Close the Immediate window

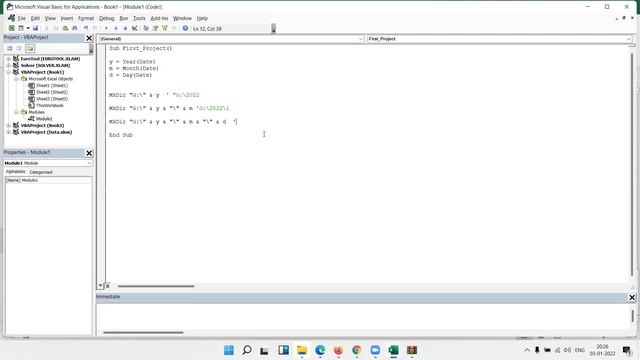coord(632,298)
